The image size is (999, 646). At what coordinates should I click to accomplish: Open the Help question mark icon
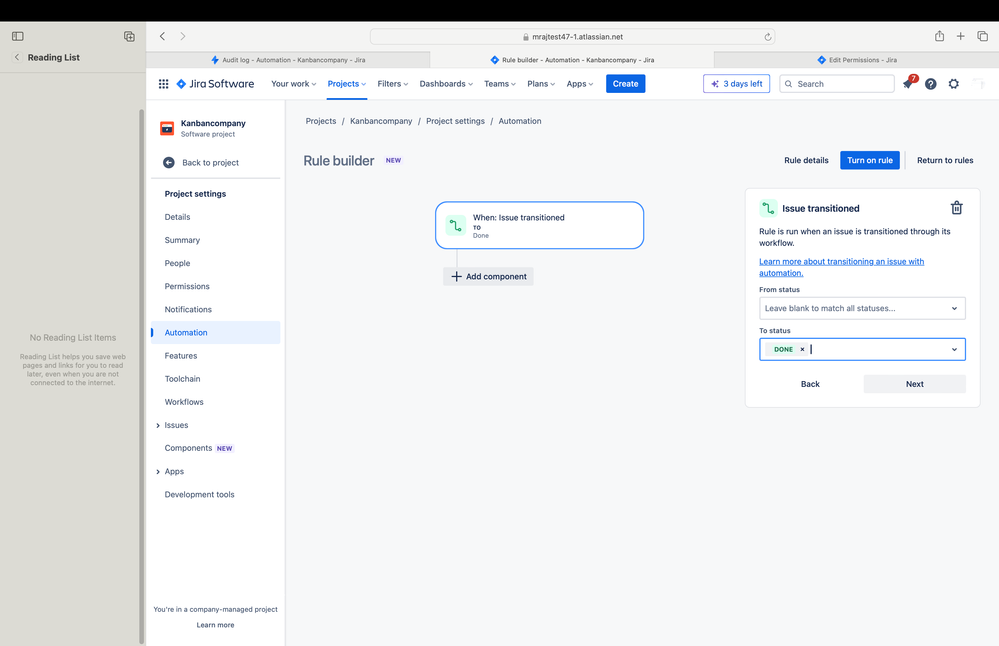pyautogui.click(x=931, y=83)
